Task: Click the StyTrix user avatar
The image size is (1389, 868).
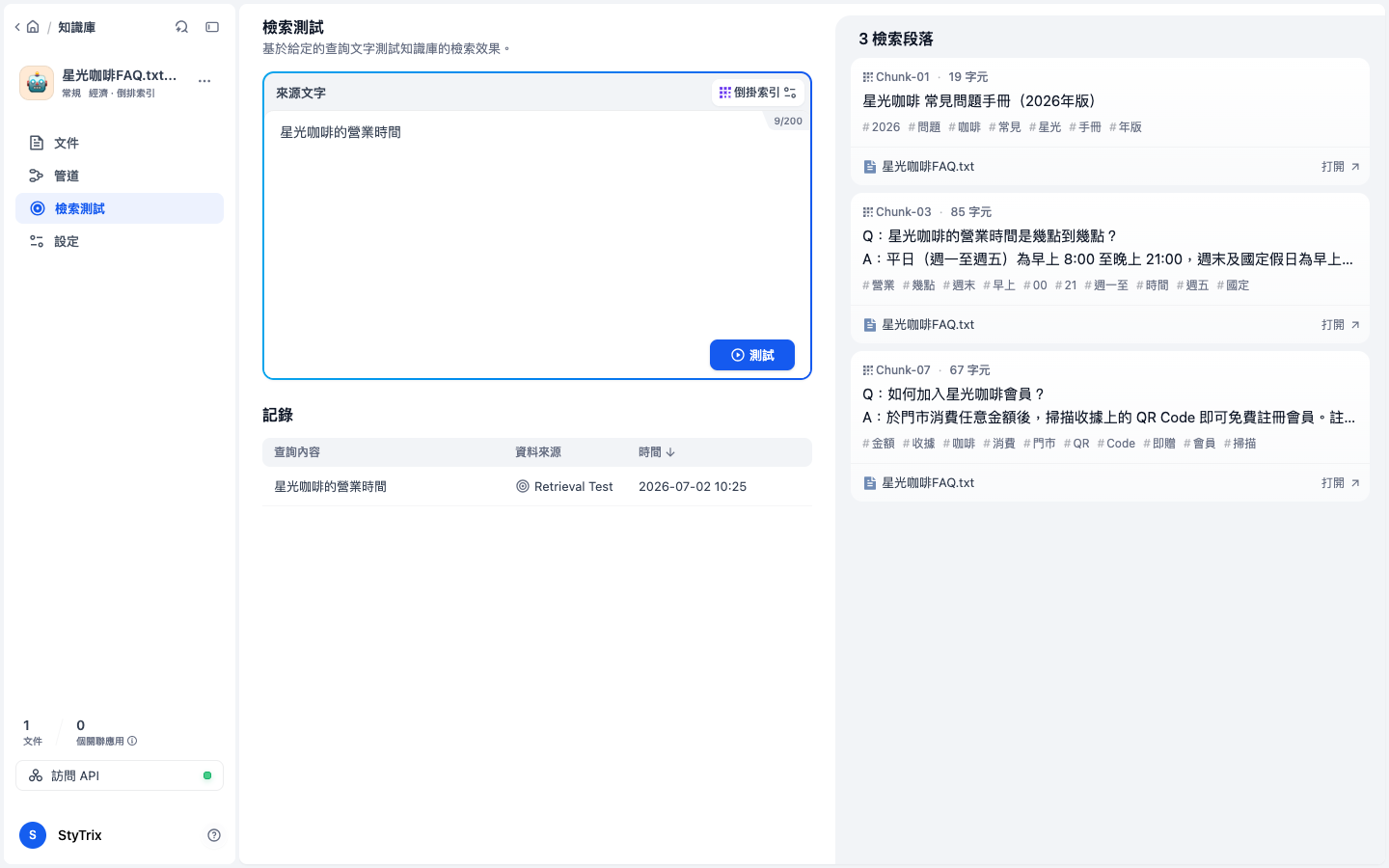Action: 33,835
